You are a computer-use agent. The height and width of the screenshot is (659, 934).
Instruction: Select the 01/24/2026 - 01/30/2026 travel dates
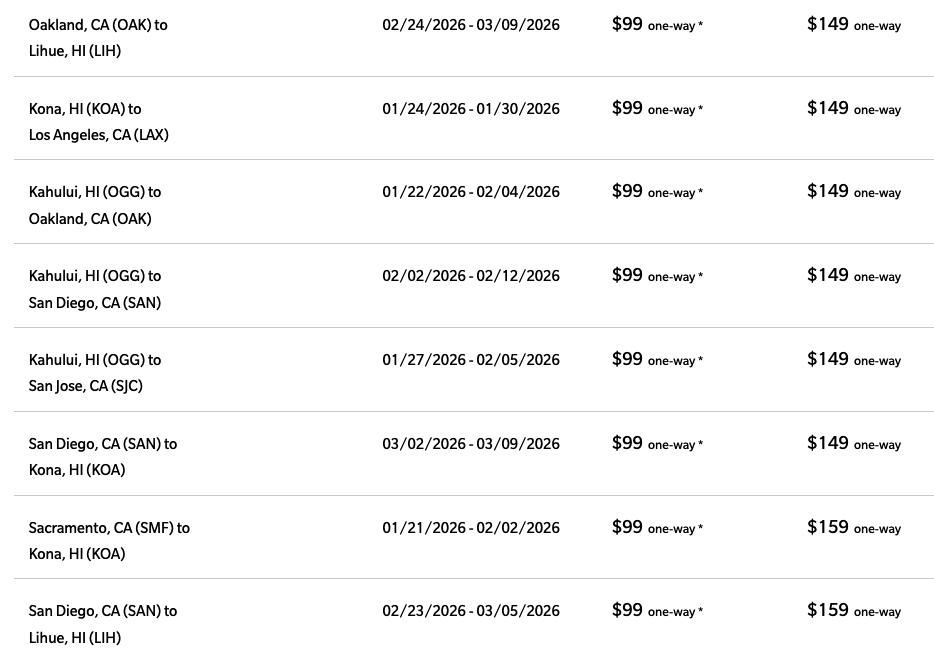(471, 108)
